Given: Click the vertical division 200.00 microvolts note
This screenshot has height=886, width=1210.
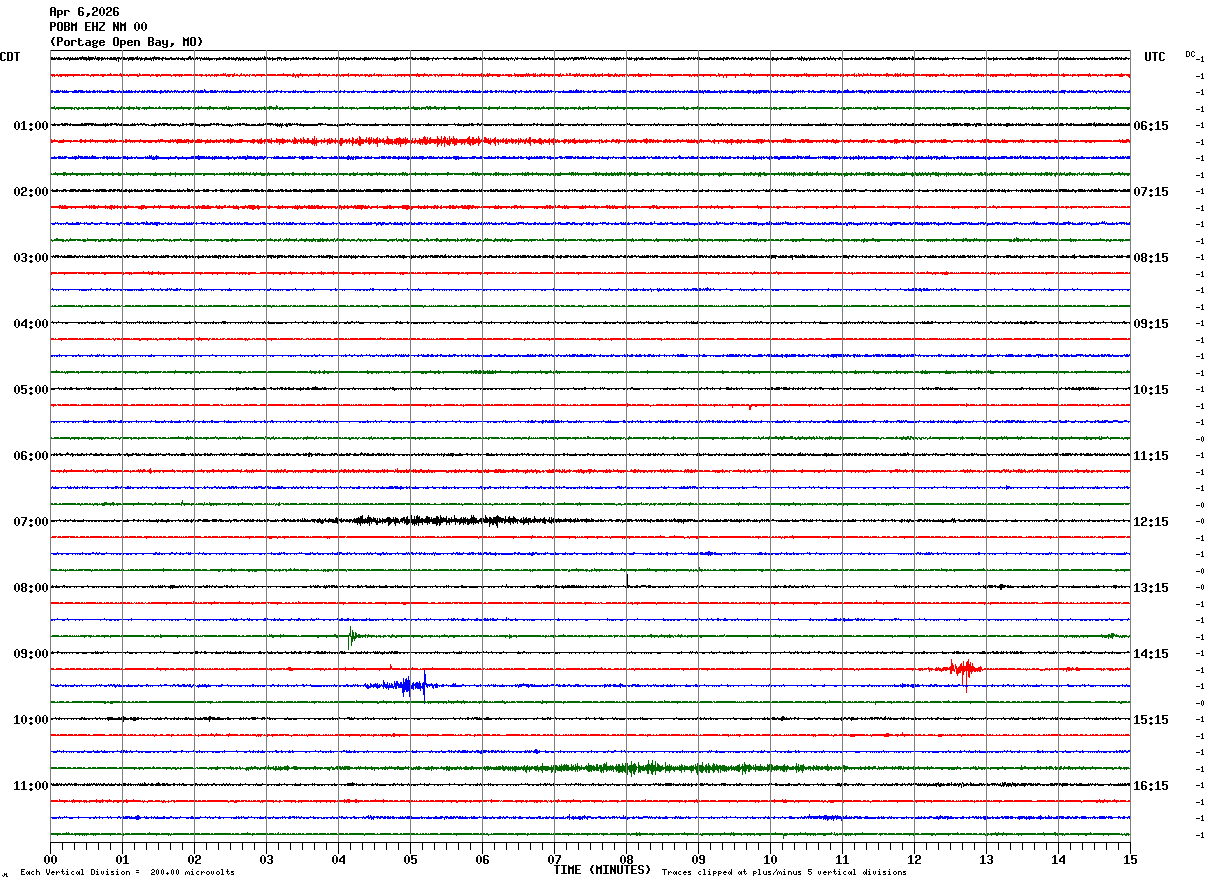Looking at the screenshot, I should (127, 873).
